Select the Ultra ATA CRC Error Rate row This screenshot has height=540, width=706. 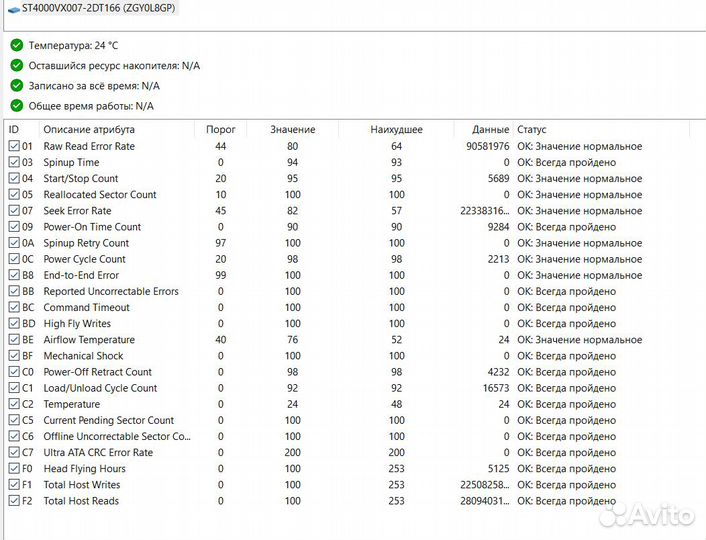98,453
